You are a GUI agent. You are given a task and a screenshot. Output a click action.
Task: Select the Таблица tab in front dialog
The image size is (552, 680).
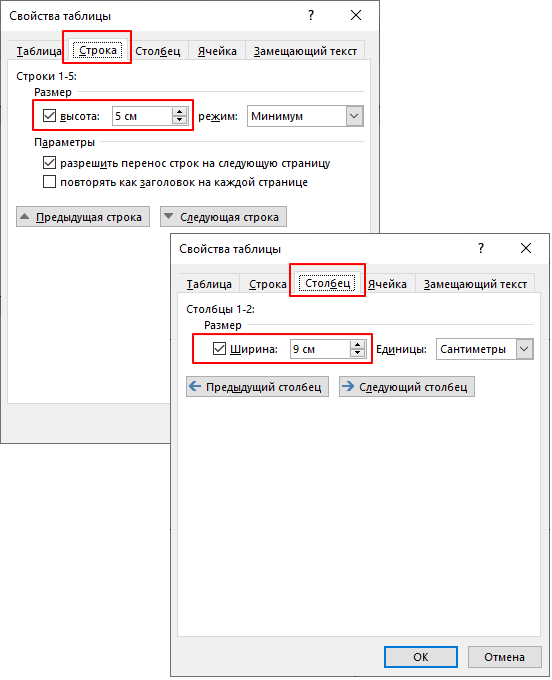[209, 284]
